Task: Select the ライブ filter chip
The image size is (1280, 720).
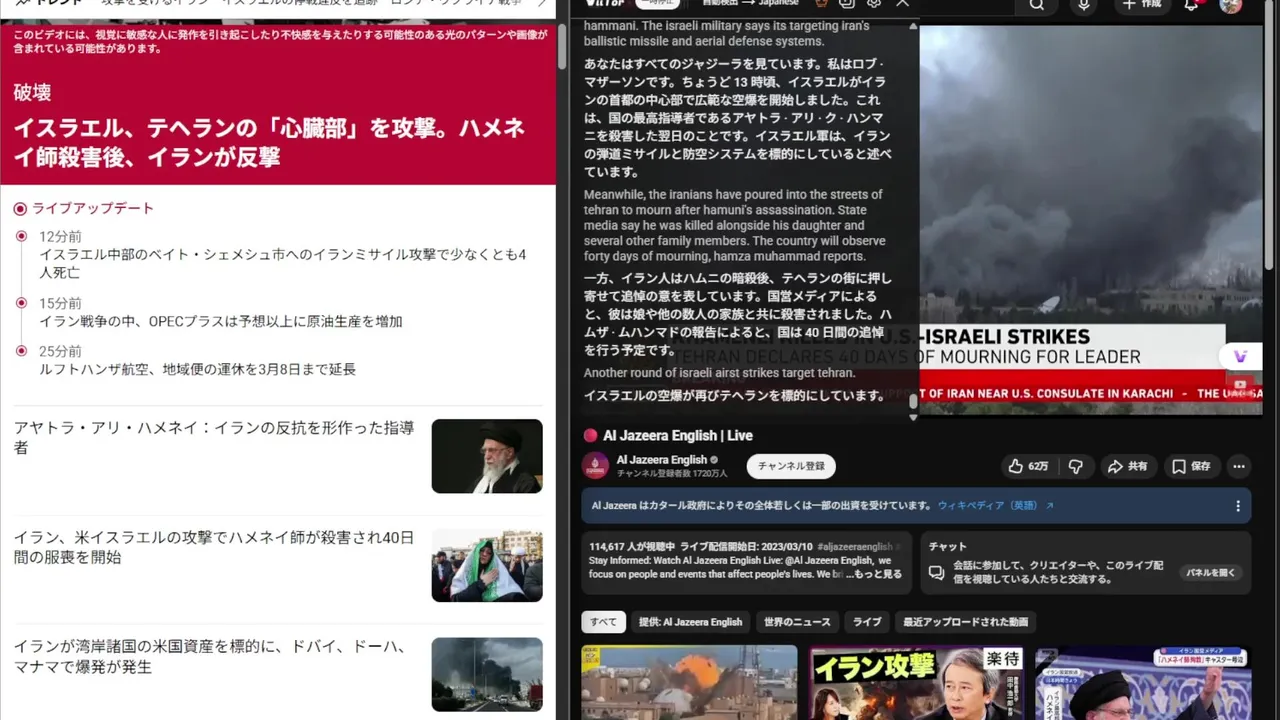Action: coord(867,622)
